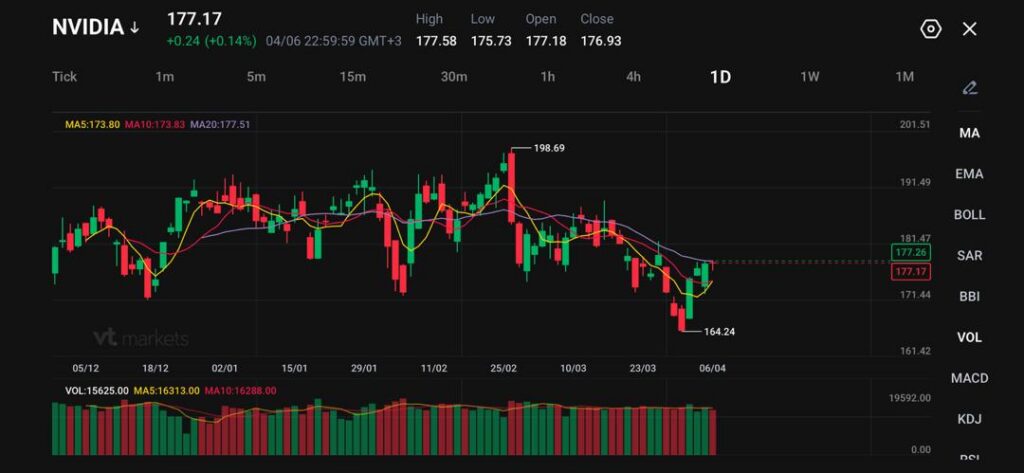Click the red 177.17 current price label
This screenshot has width=1024, height=473.
[909, 272]
